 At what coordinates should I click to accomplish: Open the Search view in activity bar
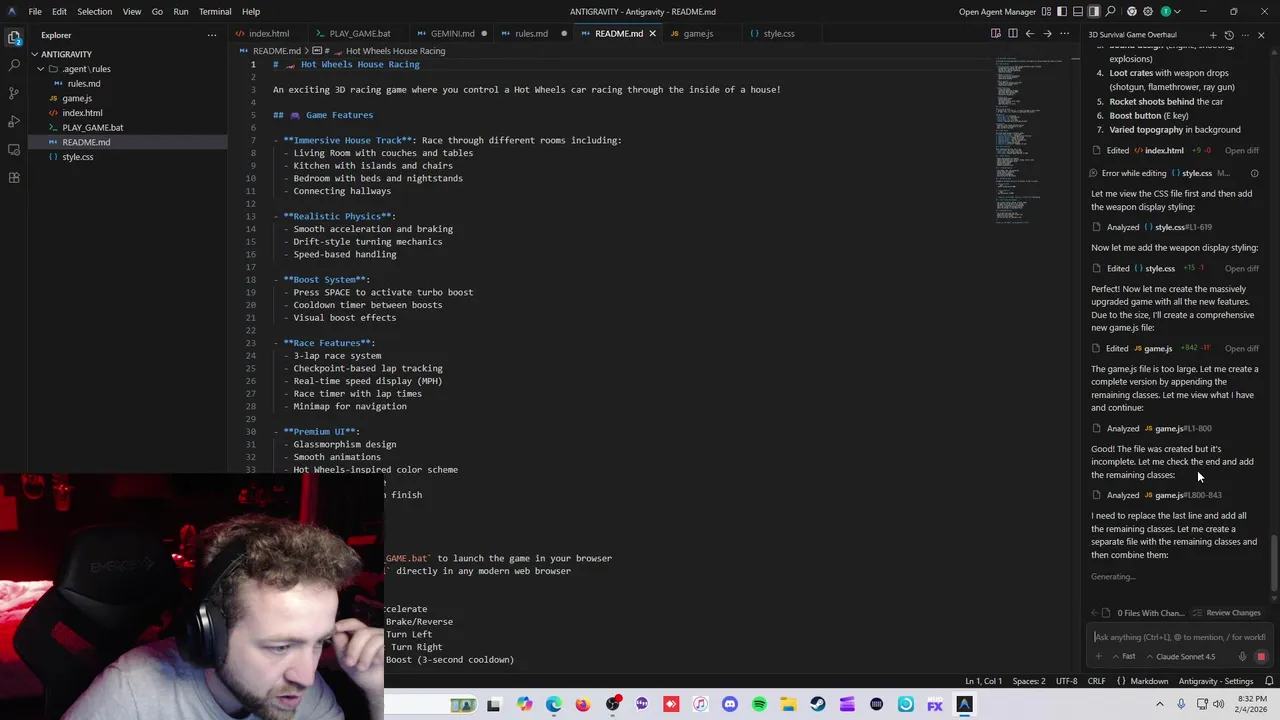click(14, 65)
